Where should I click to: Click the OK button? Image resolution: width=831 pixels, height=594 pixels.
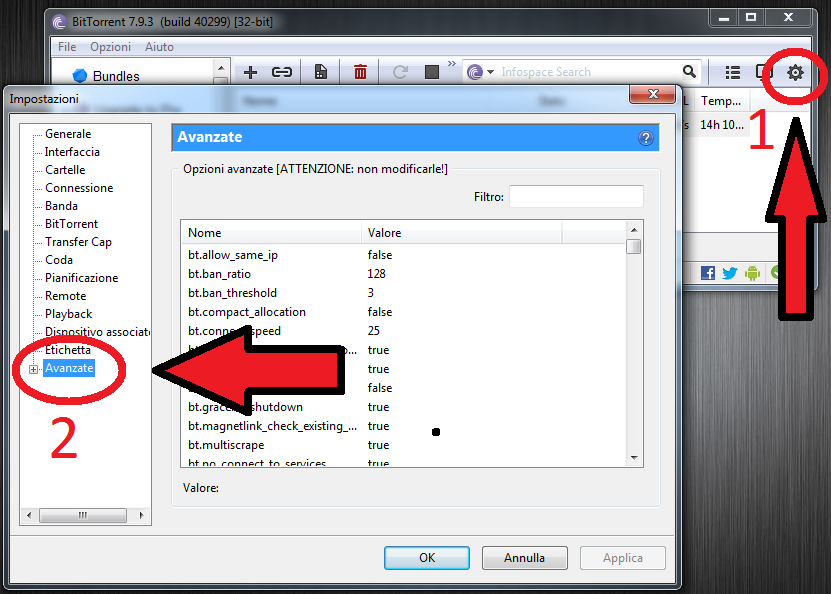pyautogui.click(x=427, y=558)
